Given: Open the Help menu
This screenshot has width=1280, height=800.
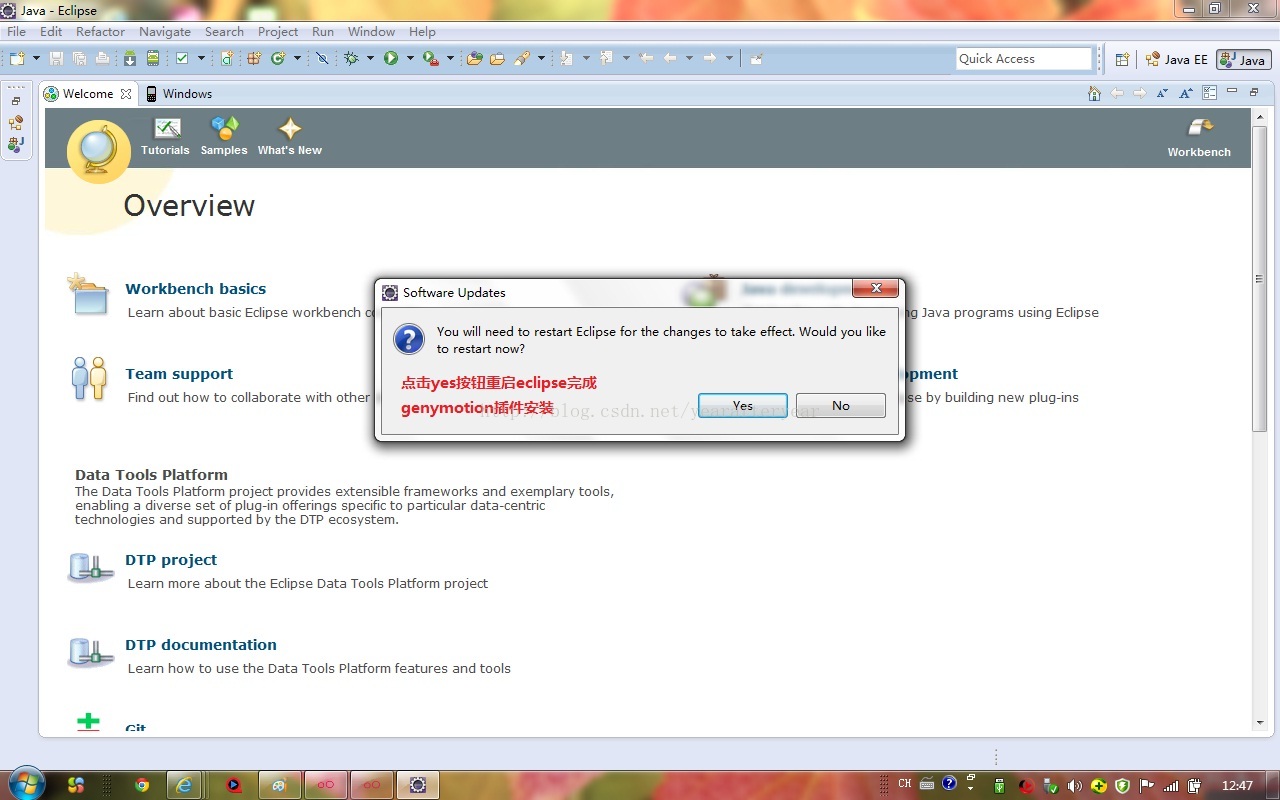Looking at the screenshot, I should click(422, 31).
